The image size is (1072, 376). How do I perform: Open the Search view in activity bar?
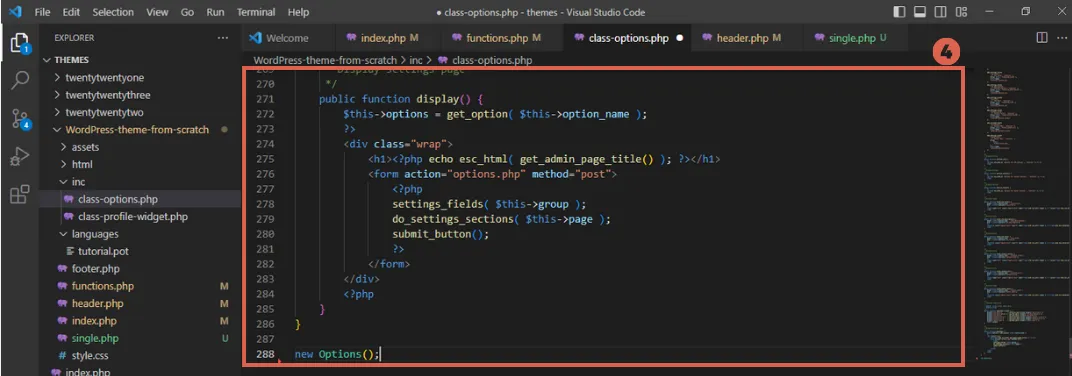(19, 80)
